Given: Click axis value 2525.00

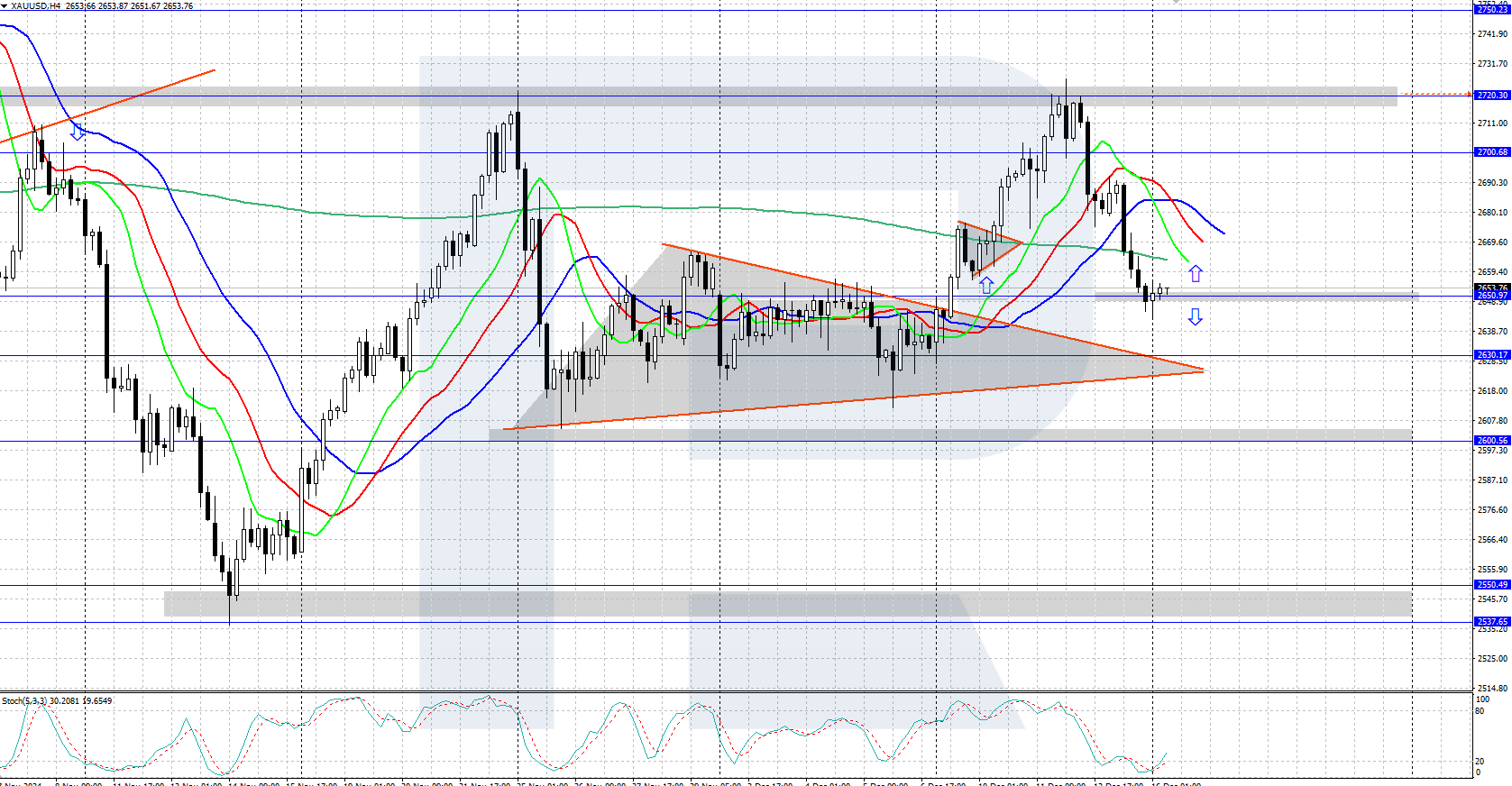Looking at the screenshot, I should 1492,659.
